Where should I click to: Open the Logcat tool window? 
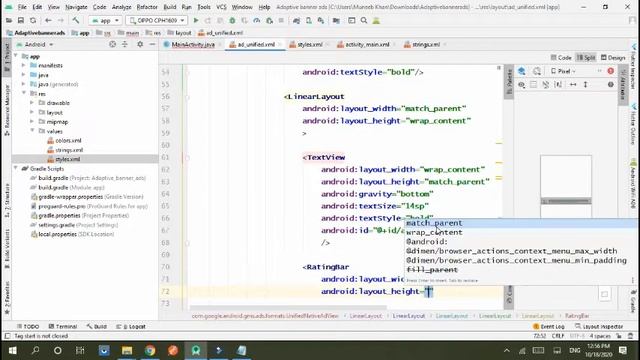(x=131, y=327)
